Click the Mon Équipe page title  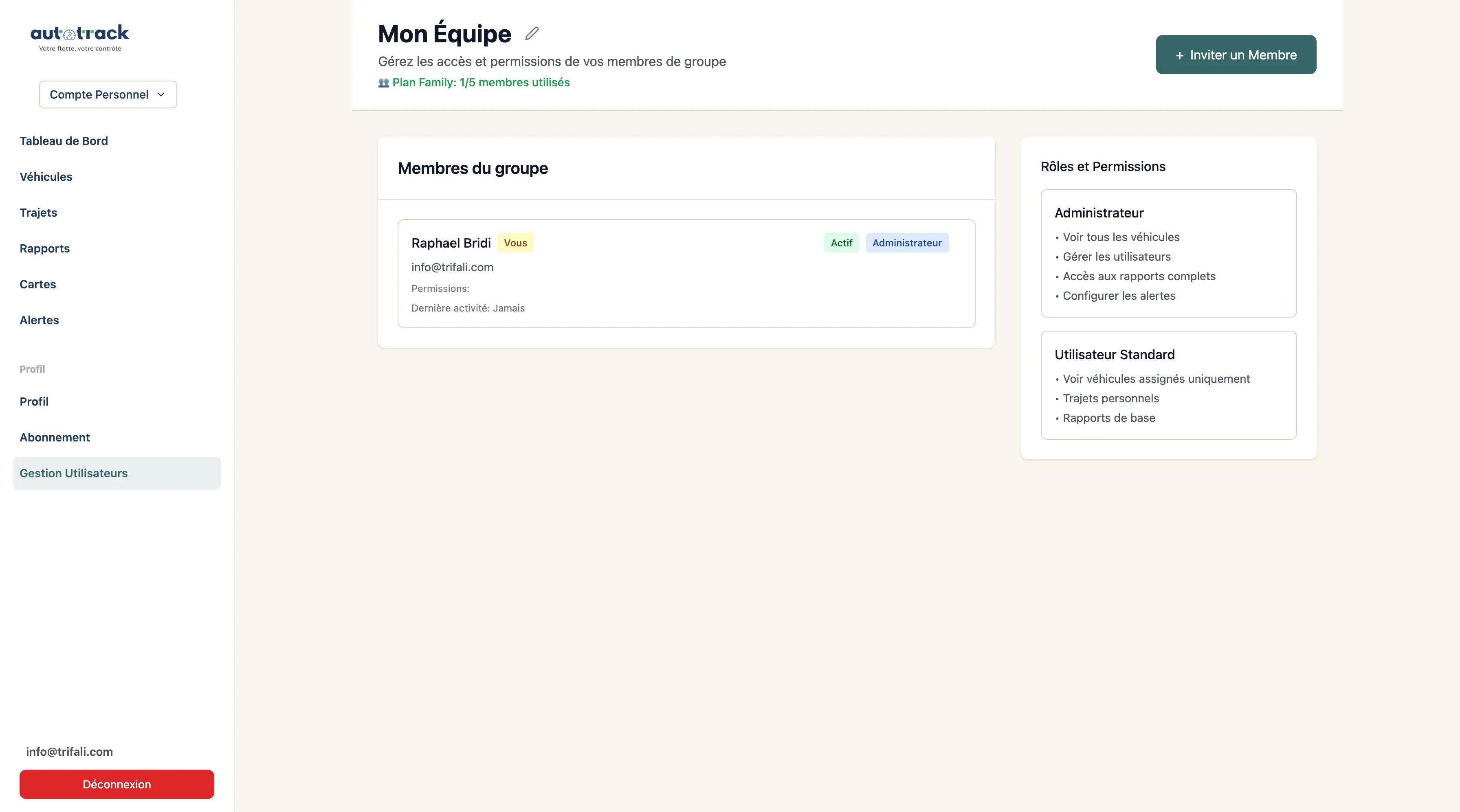(444, 34)
